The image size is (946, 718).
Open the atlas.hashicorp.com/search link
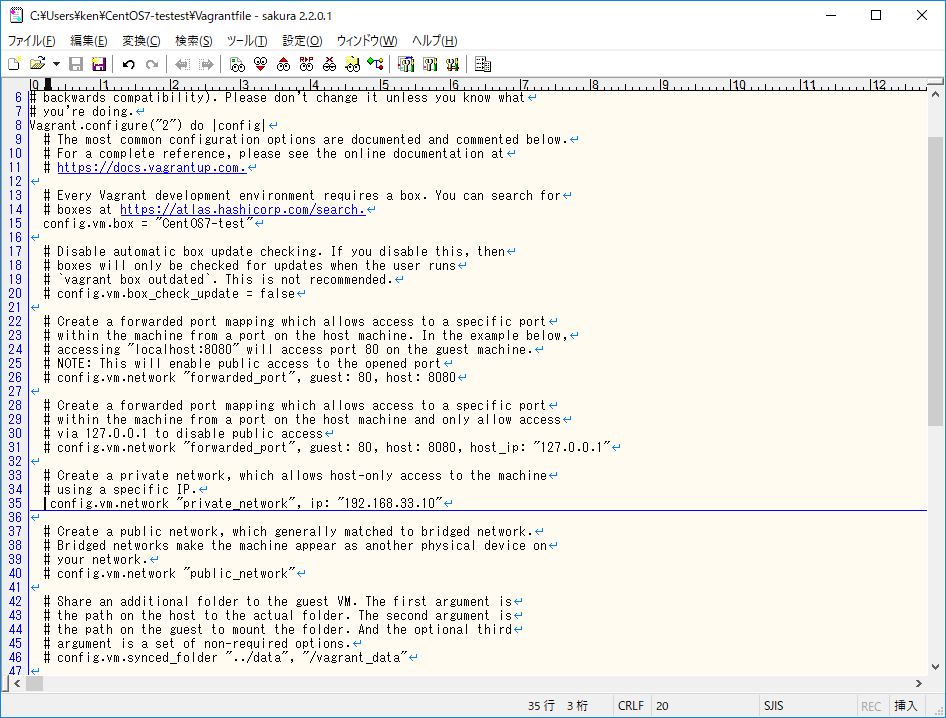(x=243, y=210)
